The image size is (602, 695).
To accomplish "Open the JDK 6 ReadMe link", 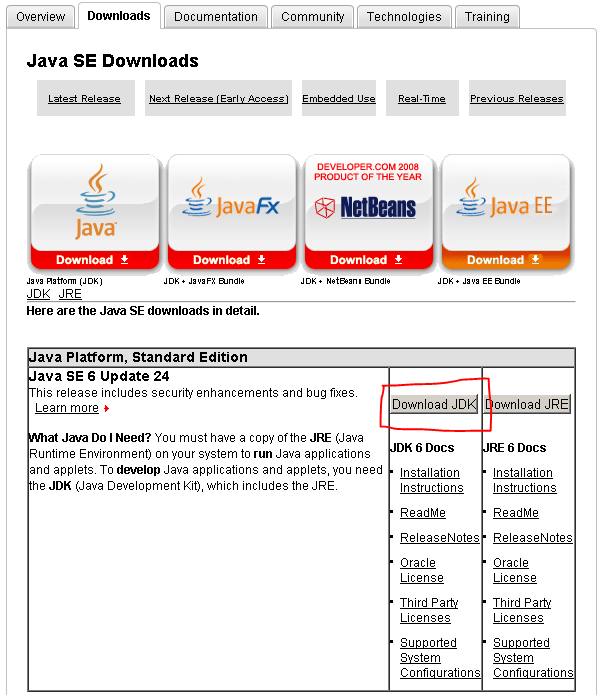I will click(x=423, y=513).
